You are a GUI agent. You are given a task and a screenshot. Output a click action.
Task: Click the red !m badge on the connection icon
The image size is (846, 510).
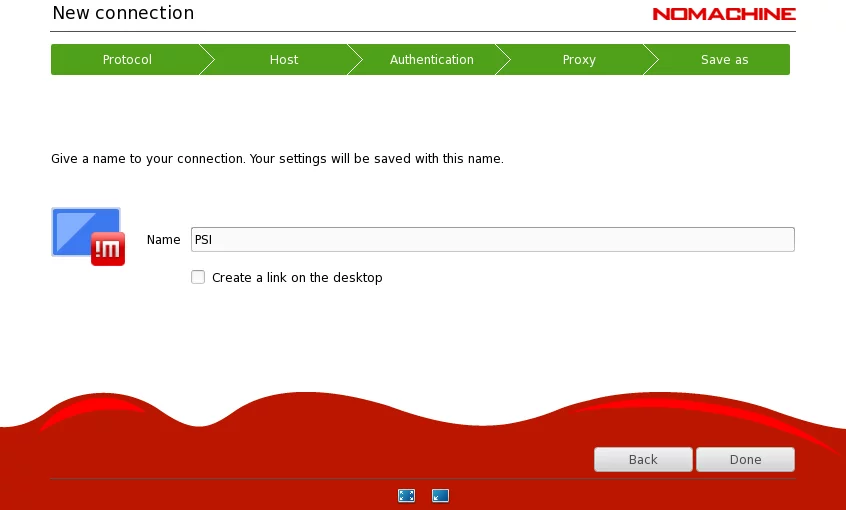[x=108, y=249]
